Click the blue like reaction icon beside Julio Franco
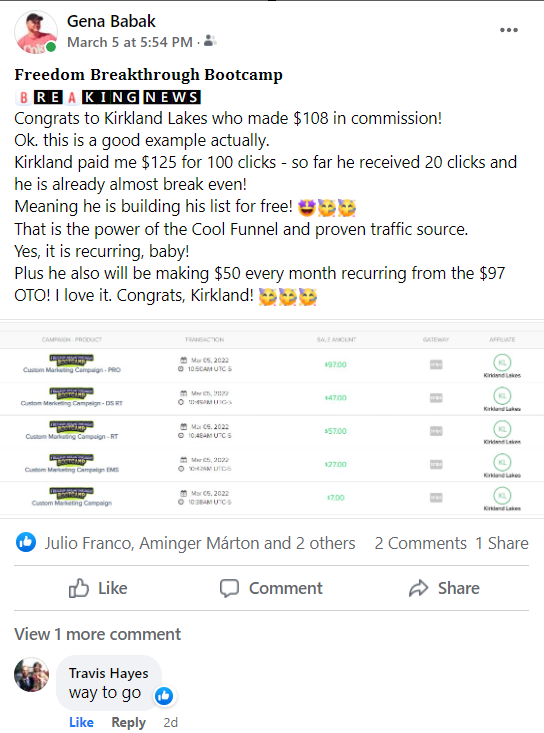 26,542
